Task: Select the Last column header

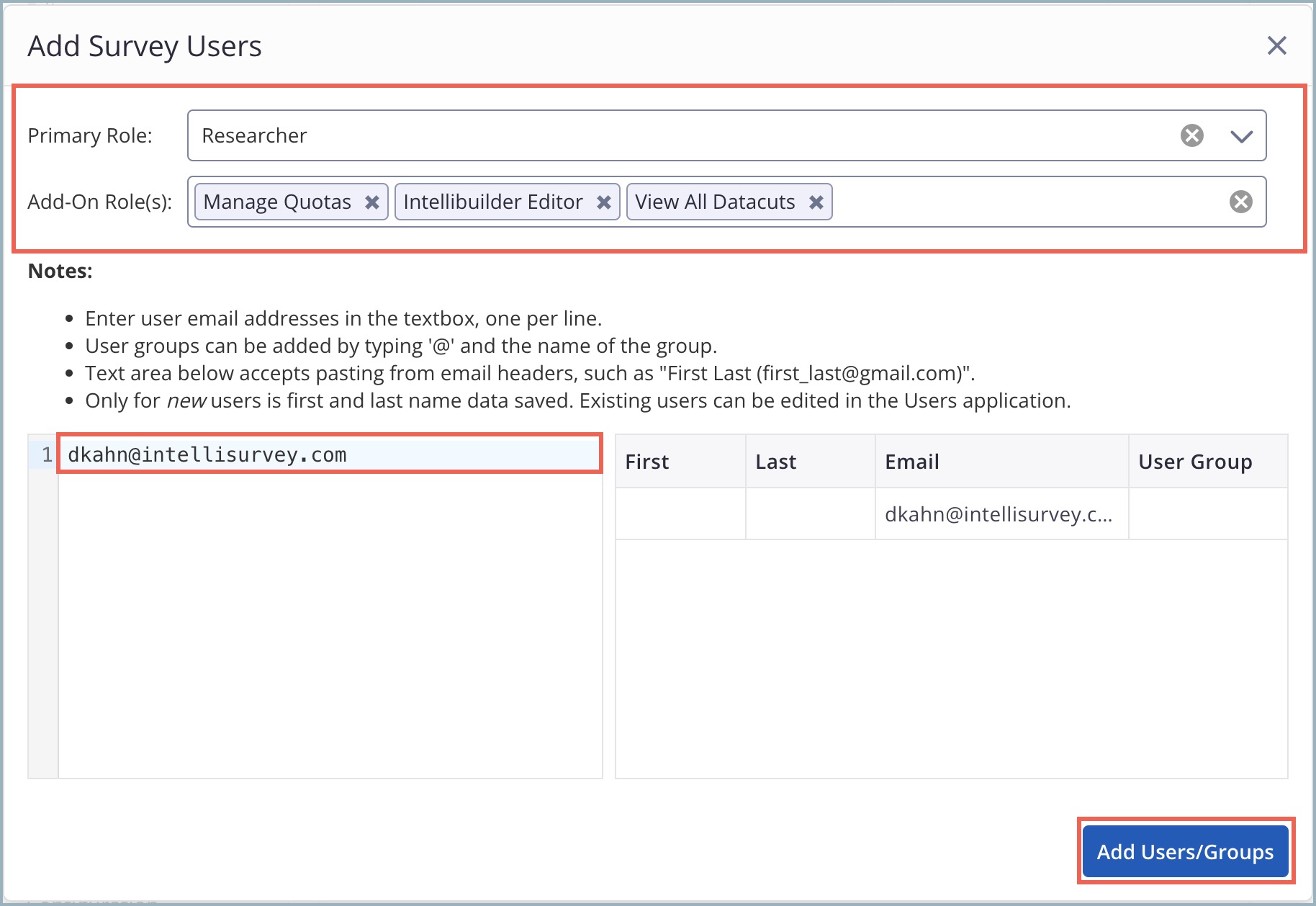Action: [x=811, y=461]
